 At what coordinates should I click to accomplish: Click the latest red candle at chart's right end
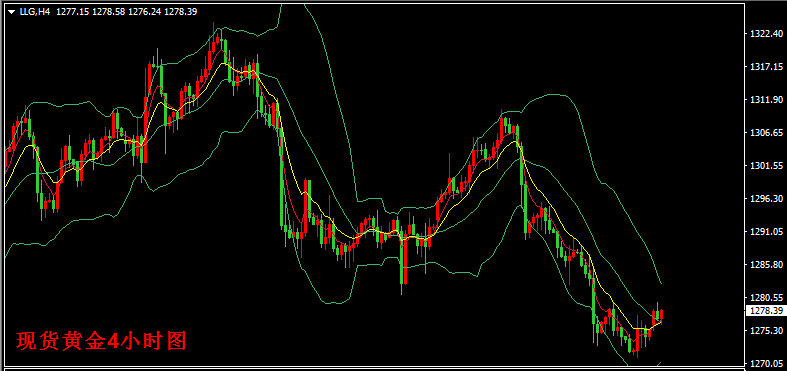pos(662,316)
